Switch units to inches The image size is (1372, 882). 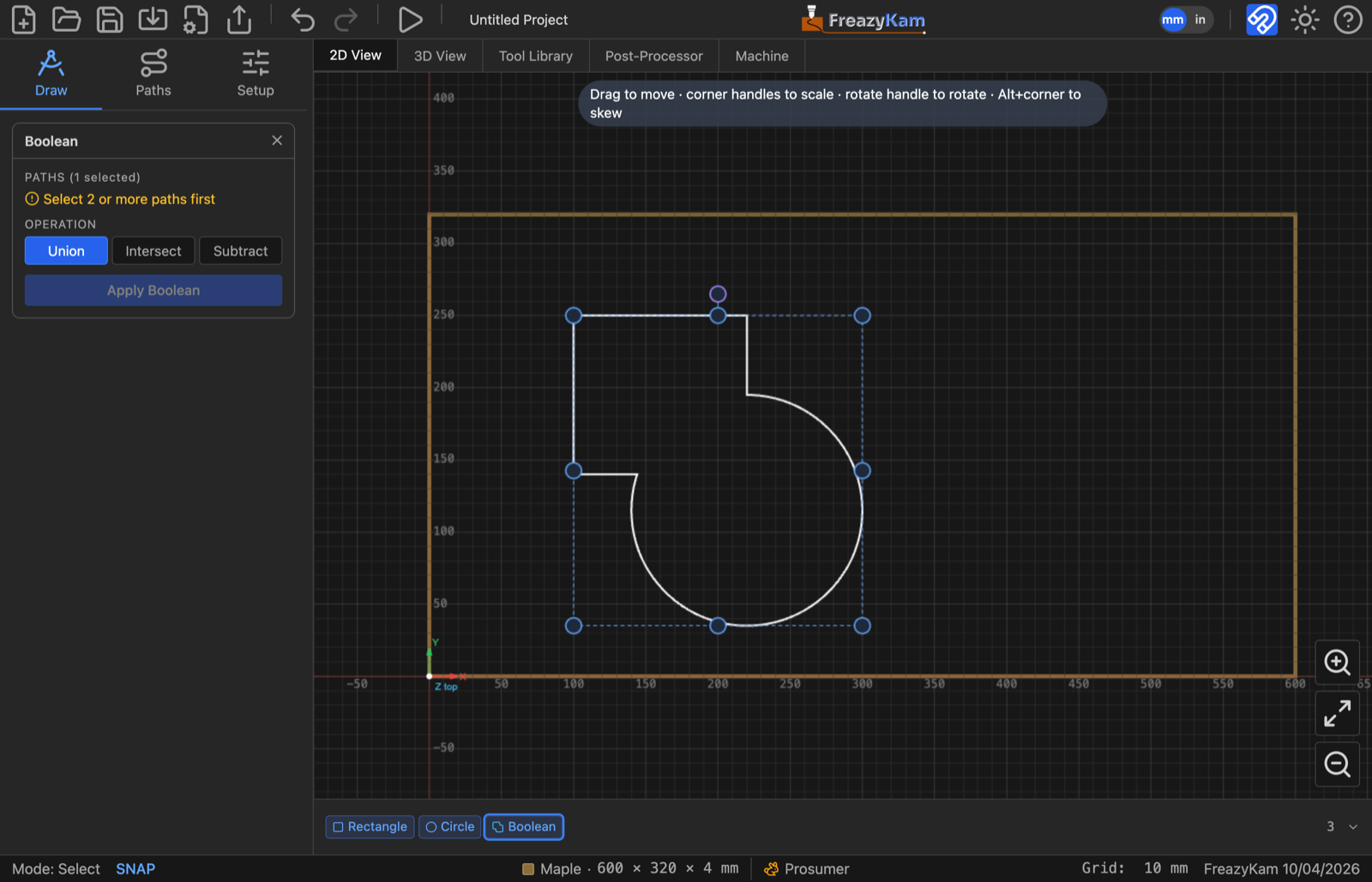1200,20
